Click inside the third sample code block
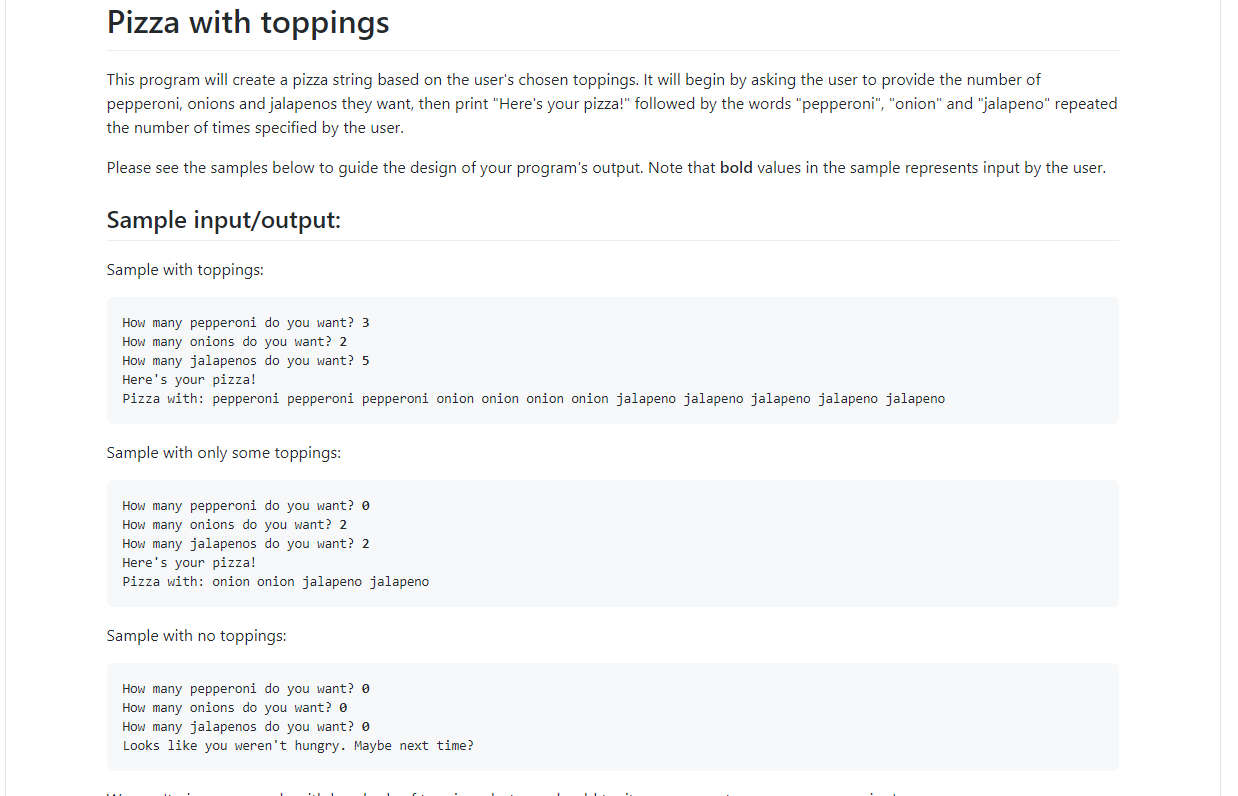 [612, 716]
